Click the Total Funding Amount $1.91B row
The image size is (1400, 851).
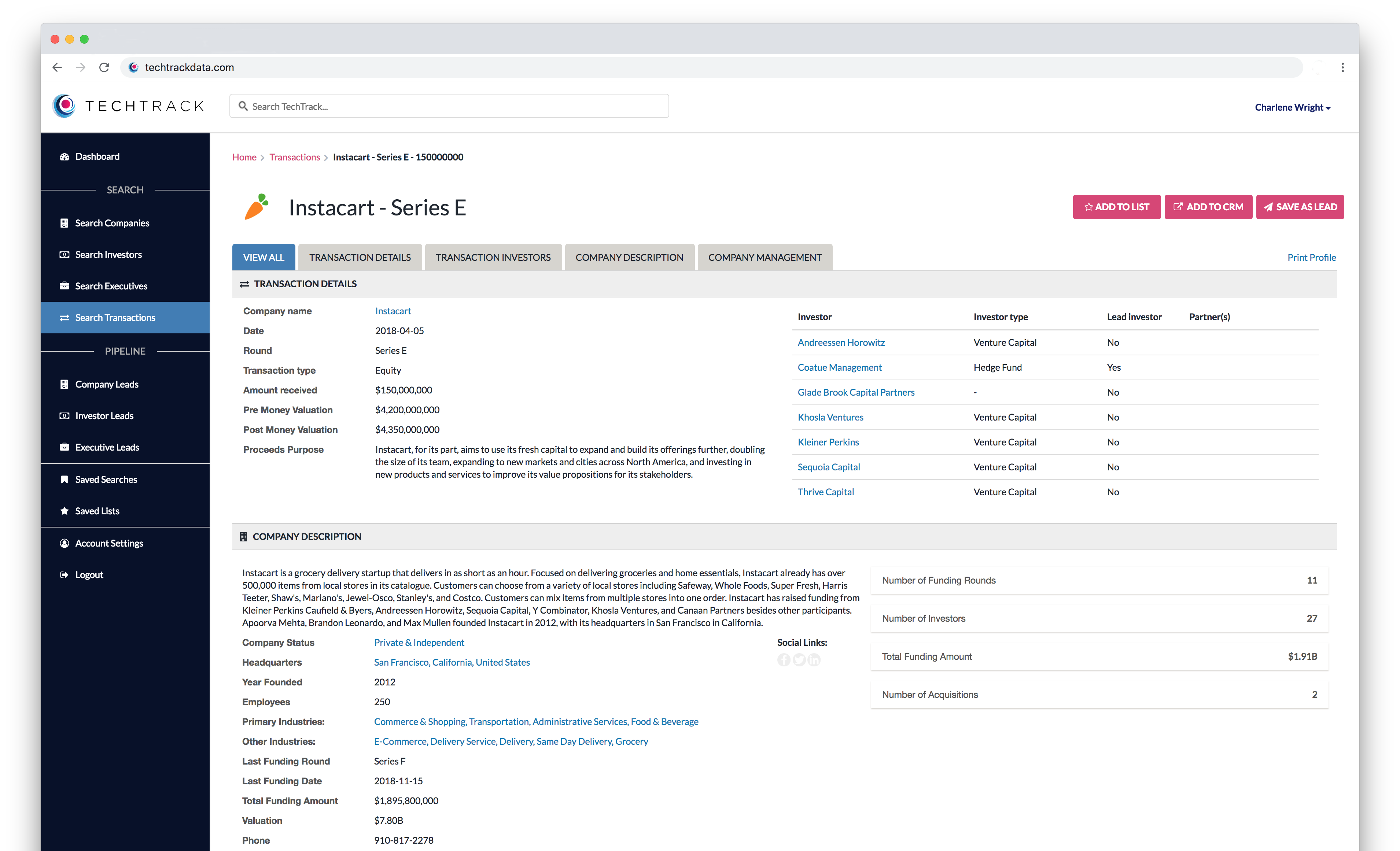click(x=1099, y=656)
